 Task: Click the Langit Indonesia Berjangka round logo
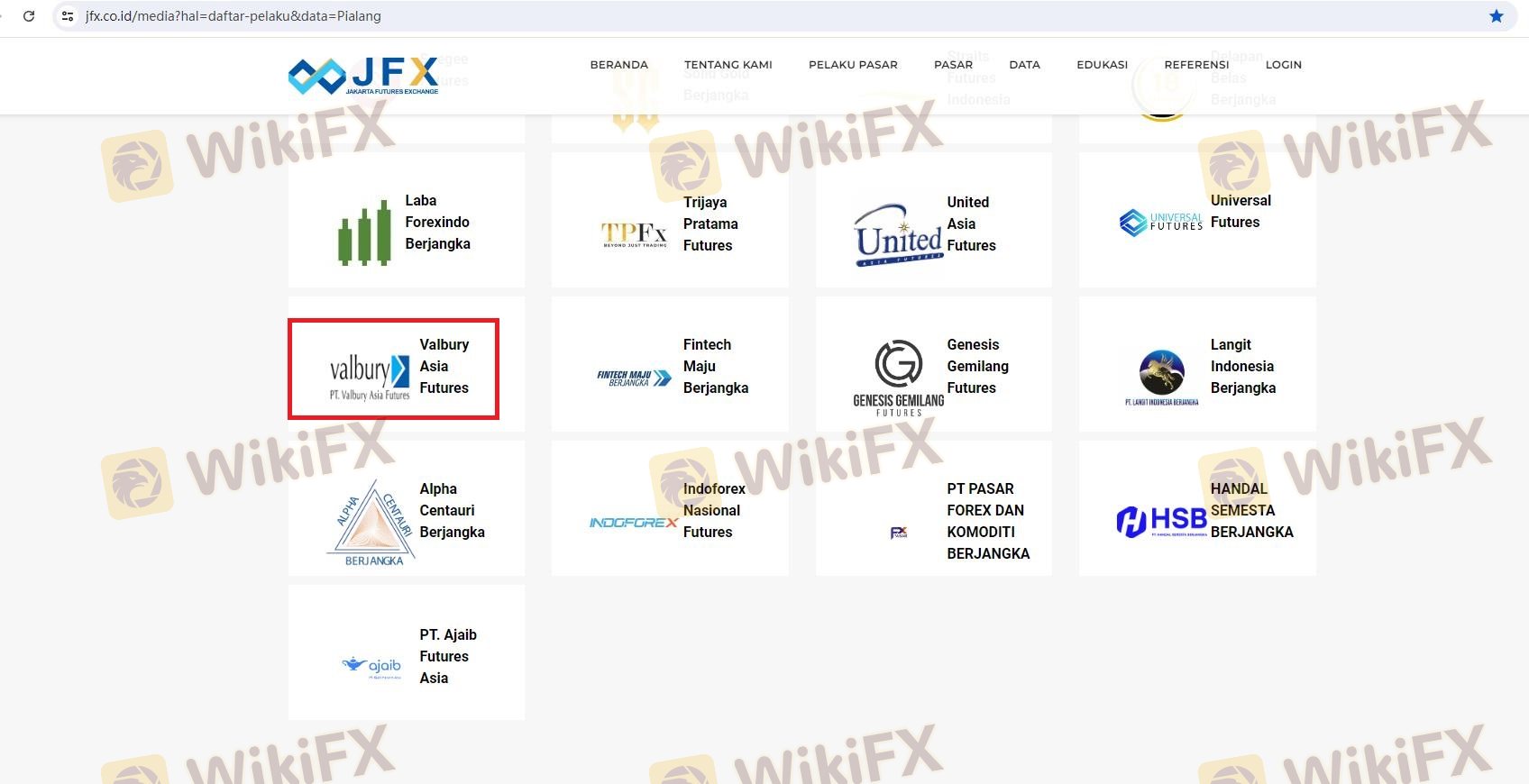[x=1162, y=378]
